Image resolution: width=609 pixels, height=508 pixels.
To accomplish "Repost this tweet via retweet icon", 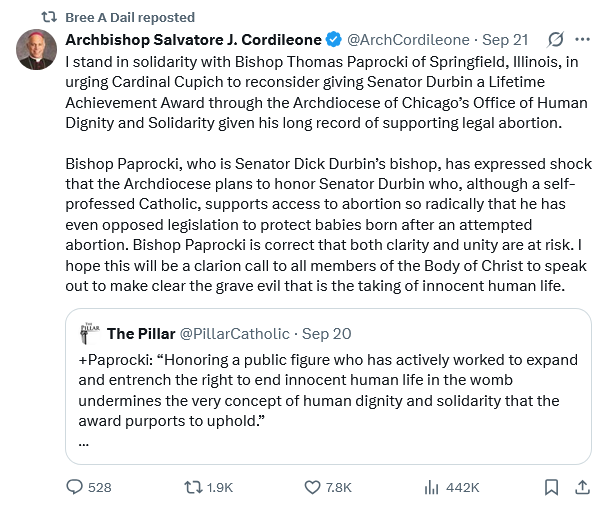I will [x=195, y=487].
